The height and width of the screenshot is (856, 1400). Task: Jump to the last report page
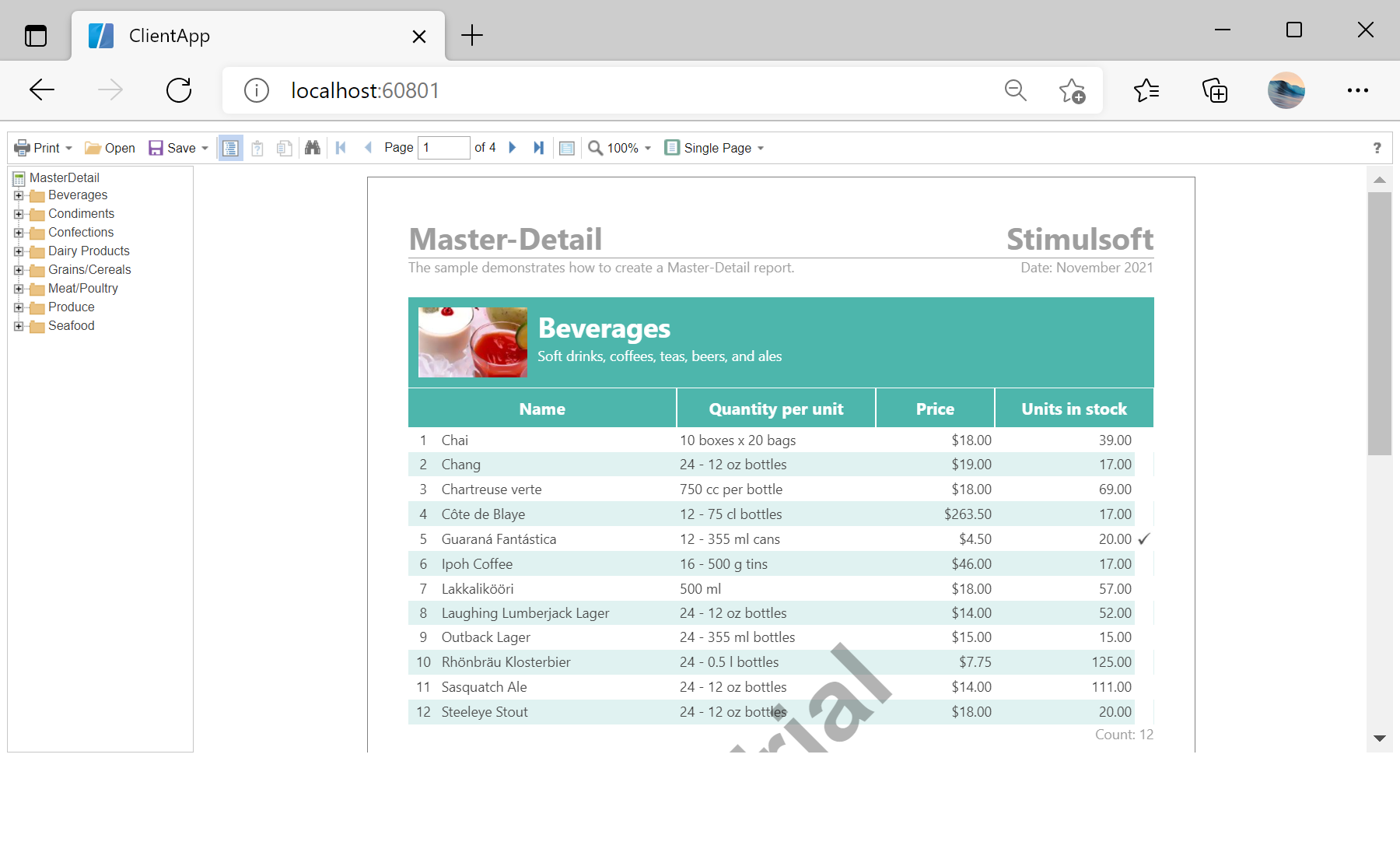pyautogui.click(x=538, y=148)
